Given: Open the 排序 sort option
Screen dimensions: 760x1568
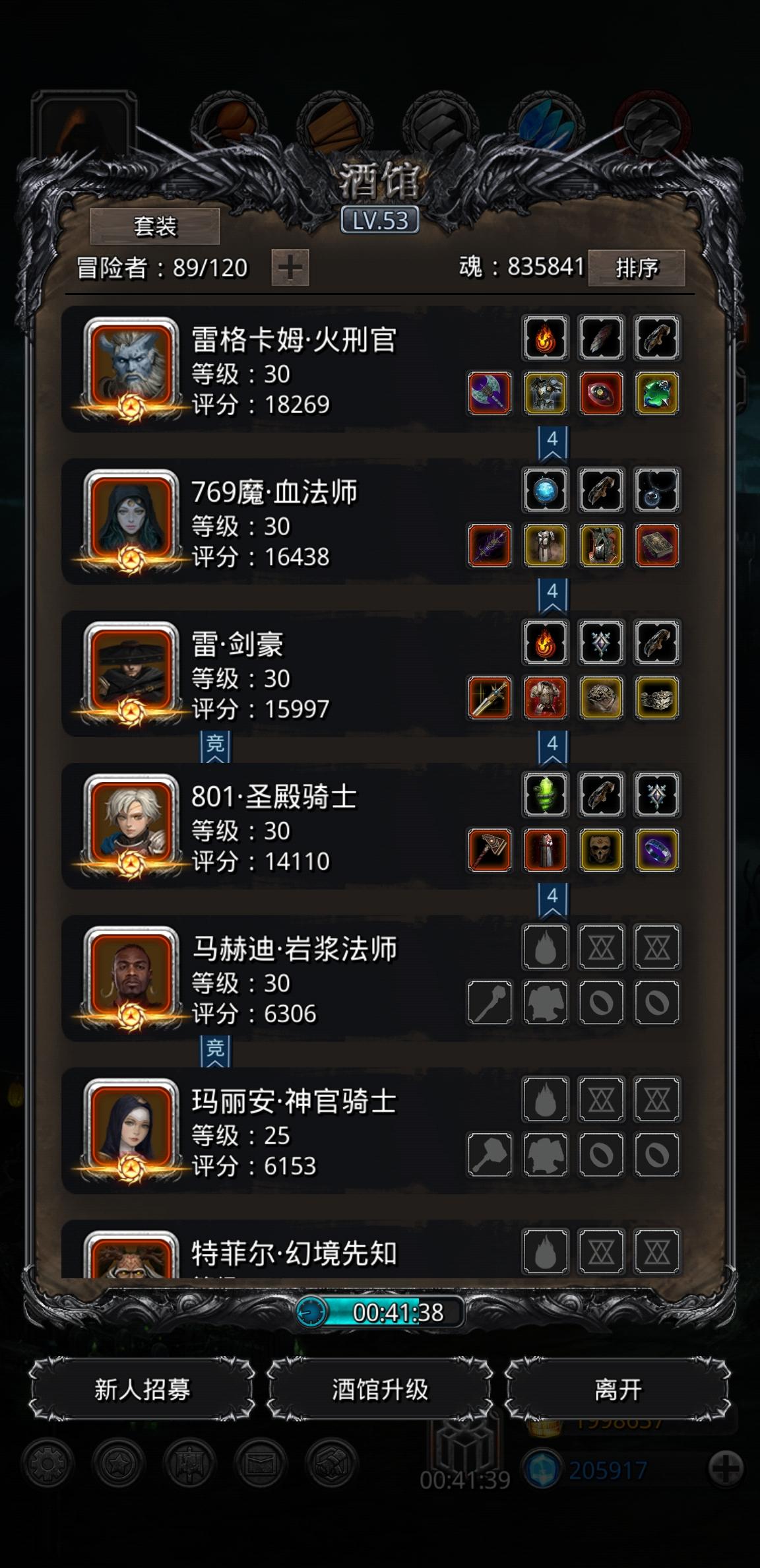Looking at the screenshot, I should [x=637, y=267].
